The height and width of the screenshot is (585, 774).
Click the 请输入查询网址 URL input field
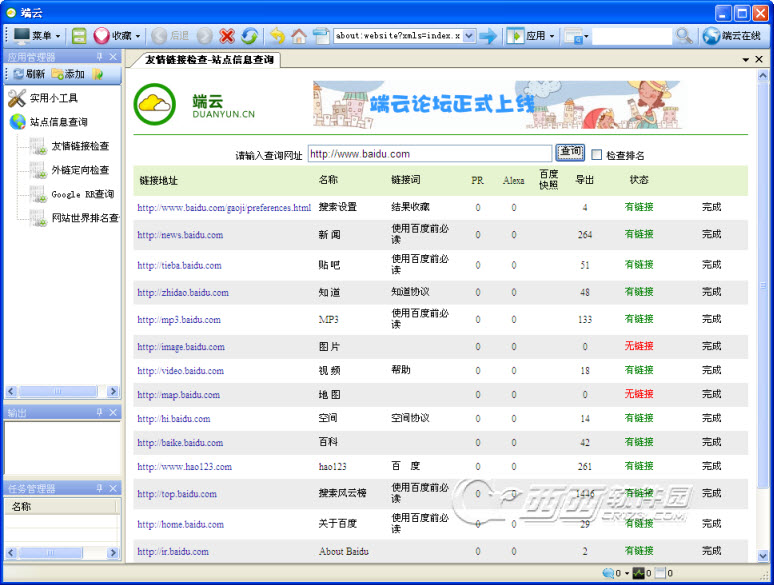(429, 154)
